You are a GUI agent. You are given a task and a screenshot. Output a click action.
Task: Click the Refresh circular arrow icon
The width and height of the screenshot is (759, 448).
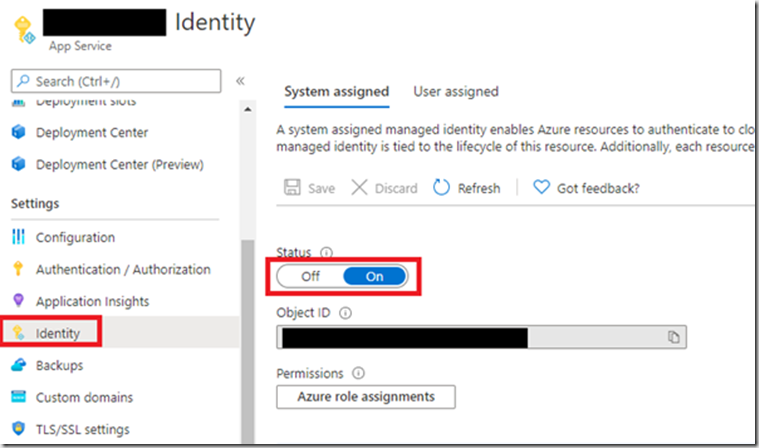(441, 187)
